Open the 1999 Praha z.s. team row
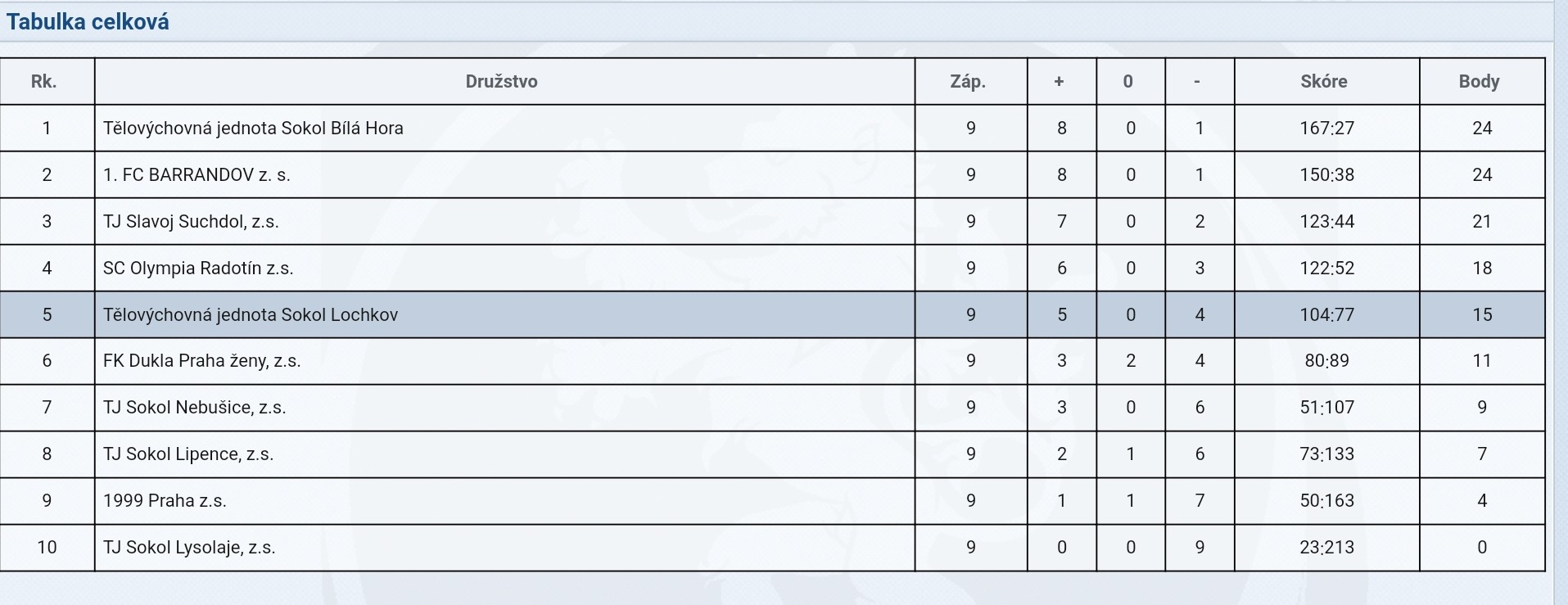This screenshot has width=1568, height=605. [772, 501]
